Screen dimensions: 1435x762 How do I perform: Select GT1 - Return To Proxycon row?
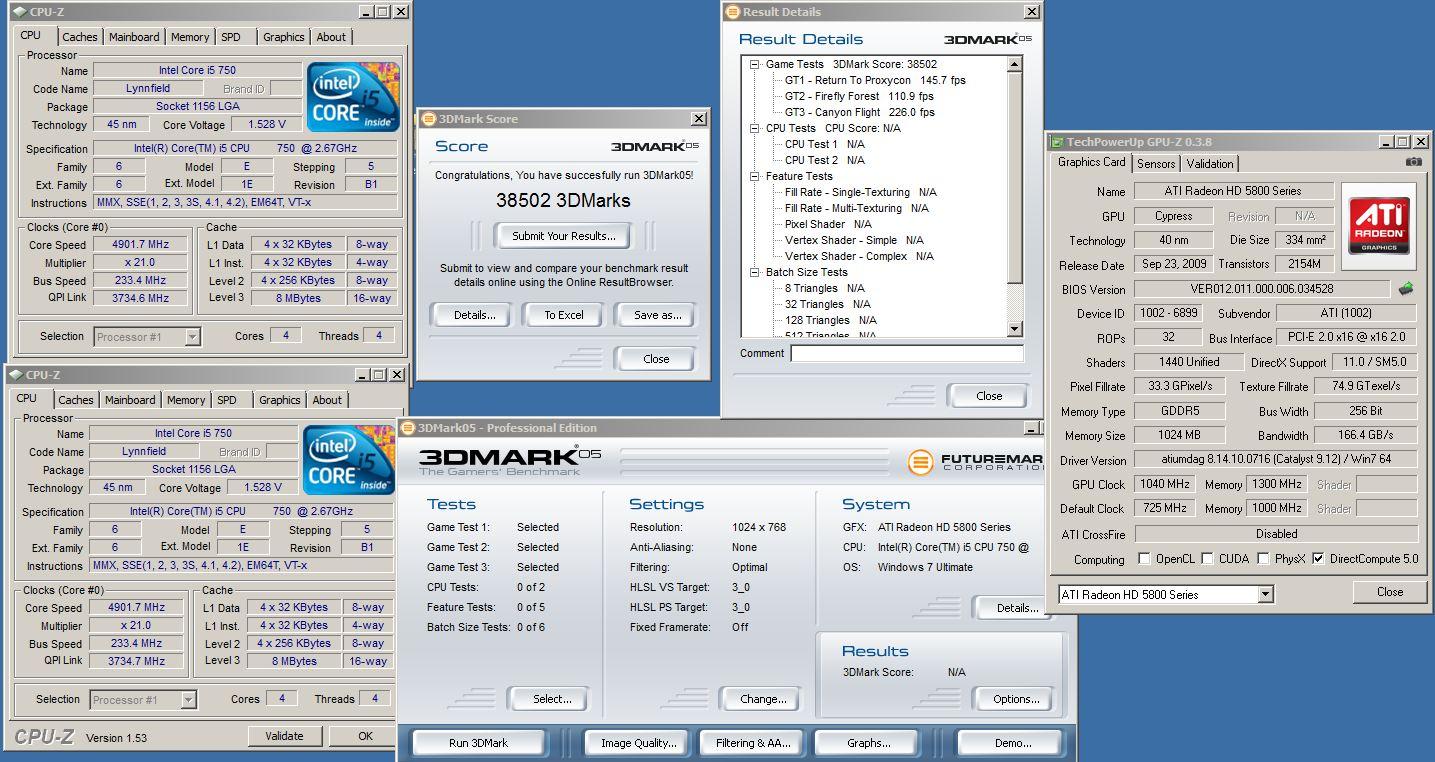[875, 80]
